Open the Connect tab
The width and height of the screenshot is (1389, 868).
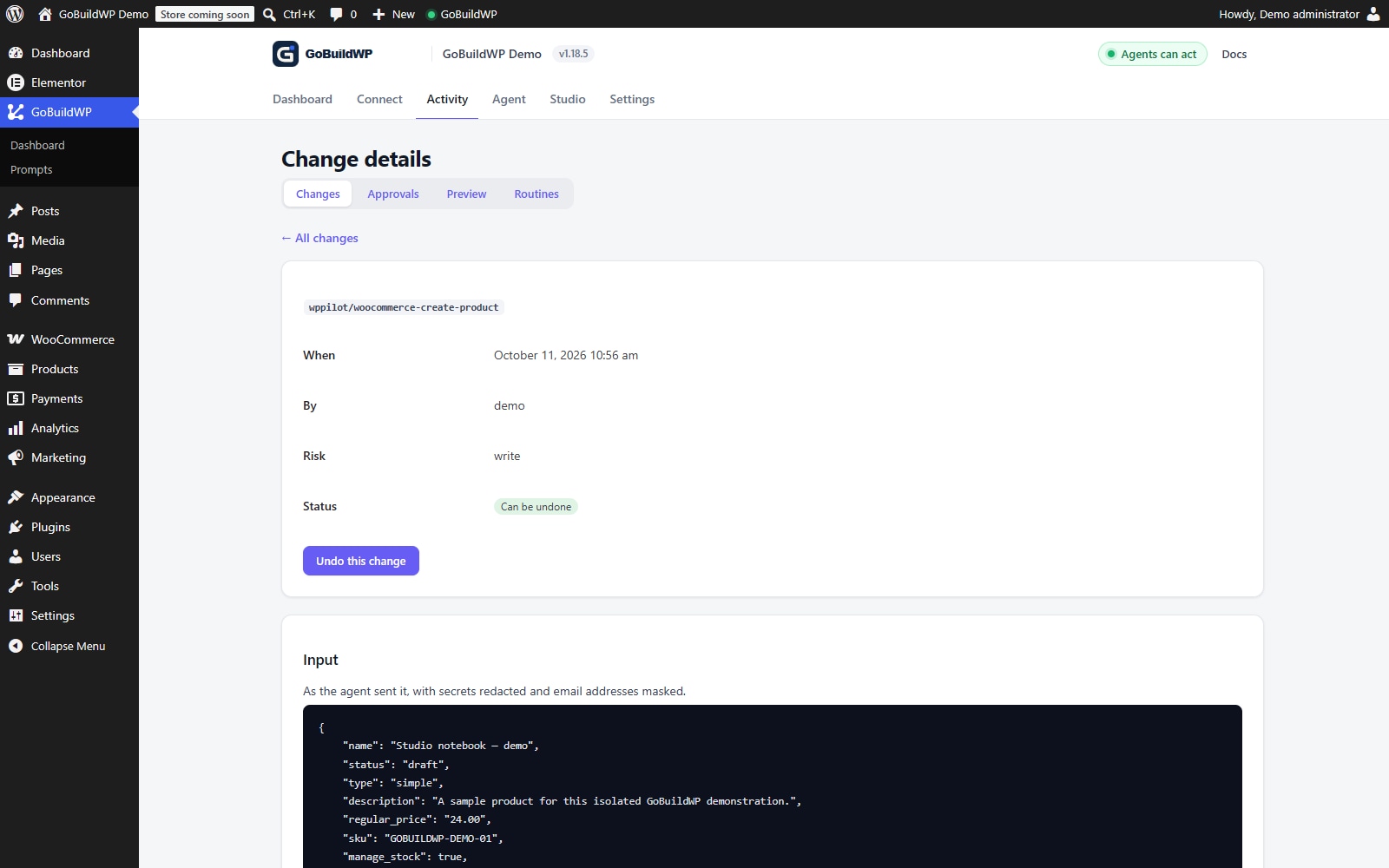(x=379, y=99)
